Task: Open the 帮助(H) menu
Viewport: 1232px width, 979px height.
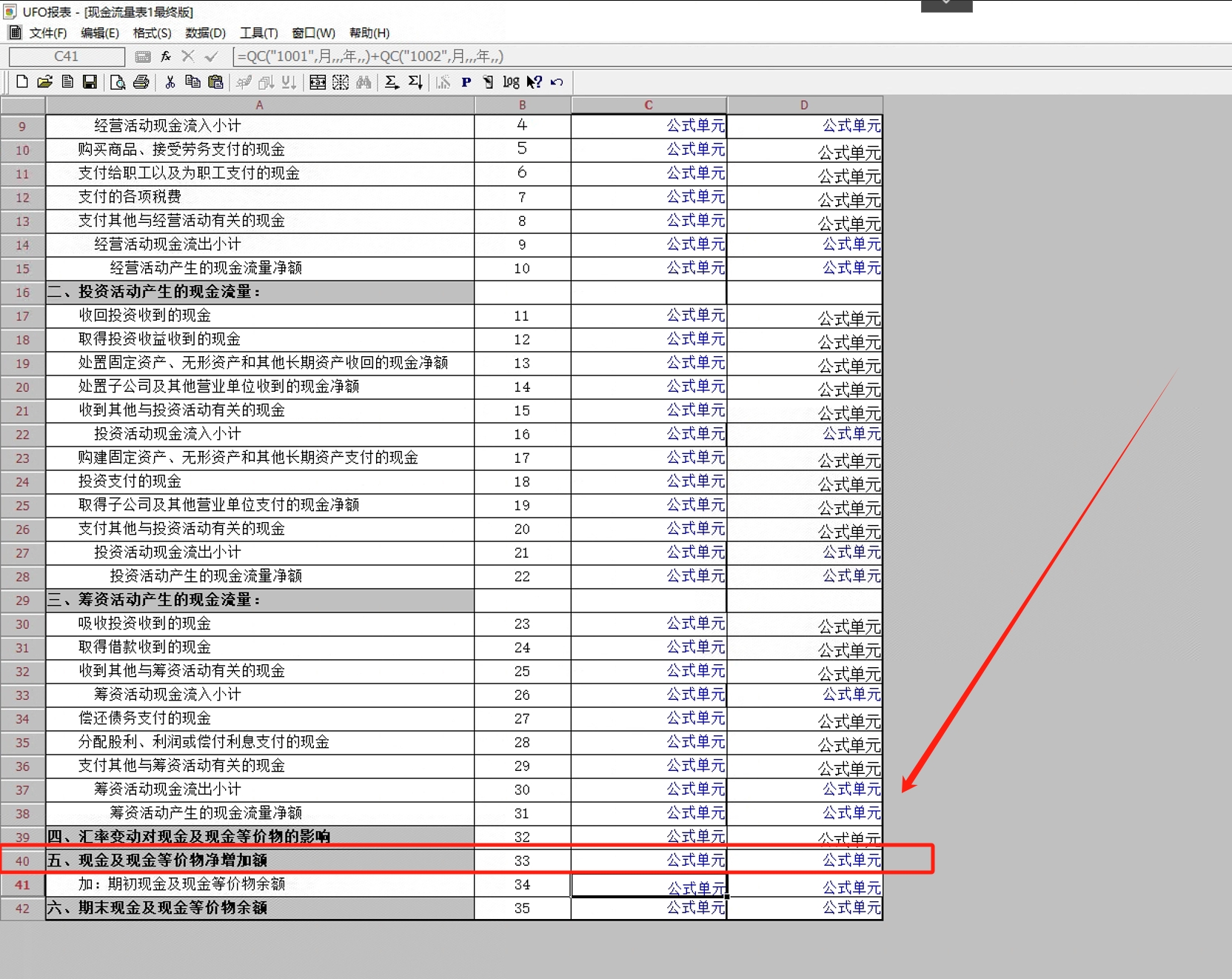Action: (x=369, y=33)
